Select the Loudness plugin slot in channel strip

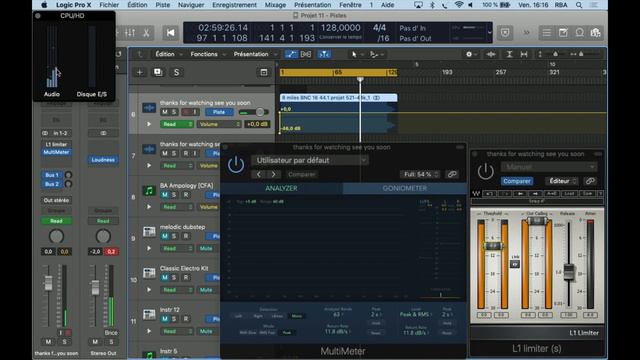pos(103,160)
